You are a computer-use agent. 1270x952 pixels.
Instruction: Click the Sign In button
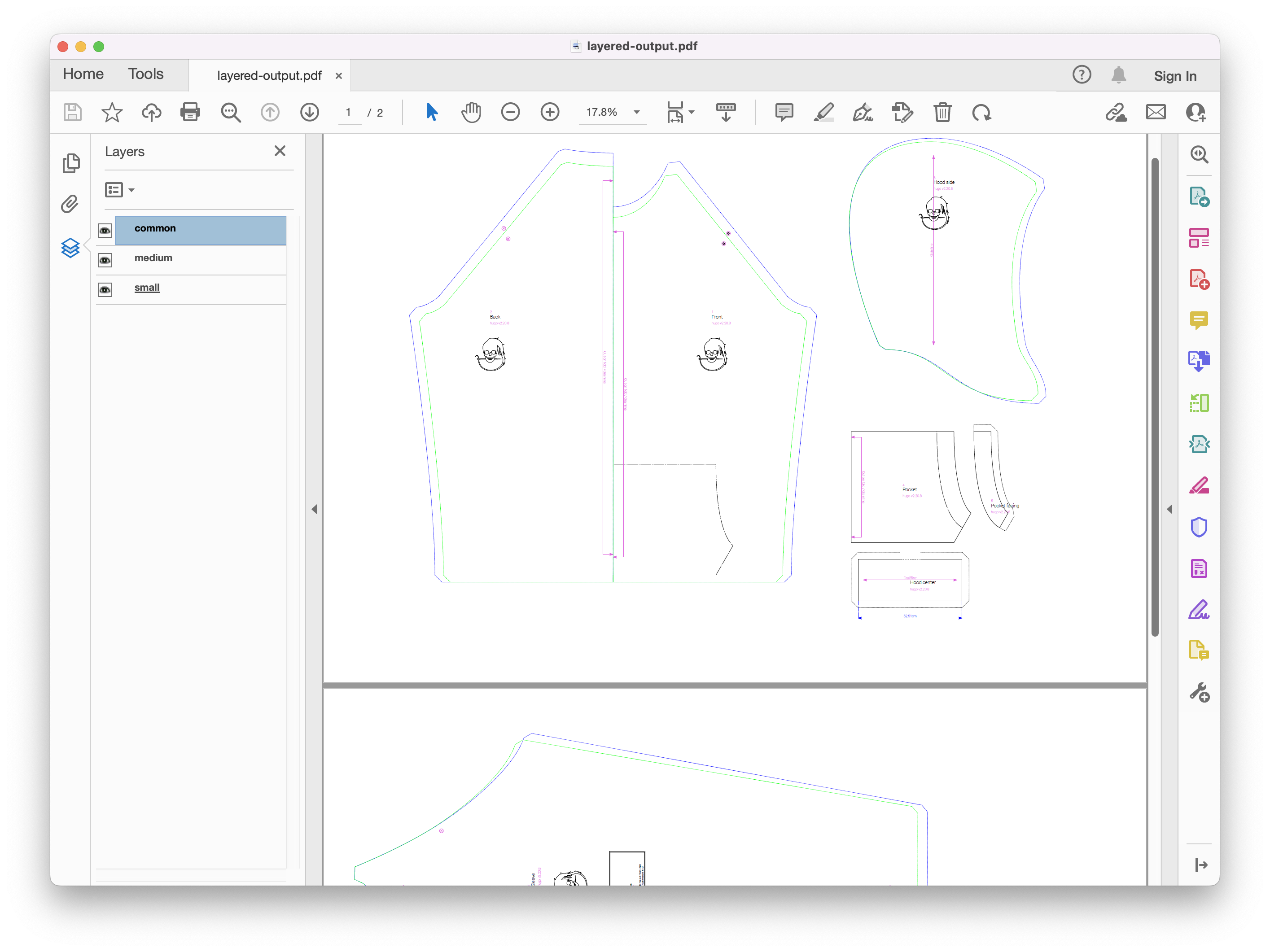pyautogui.click(x=1175, y=76)
